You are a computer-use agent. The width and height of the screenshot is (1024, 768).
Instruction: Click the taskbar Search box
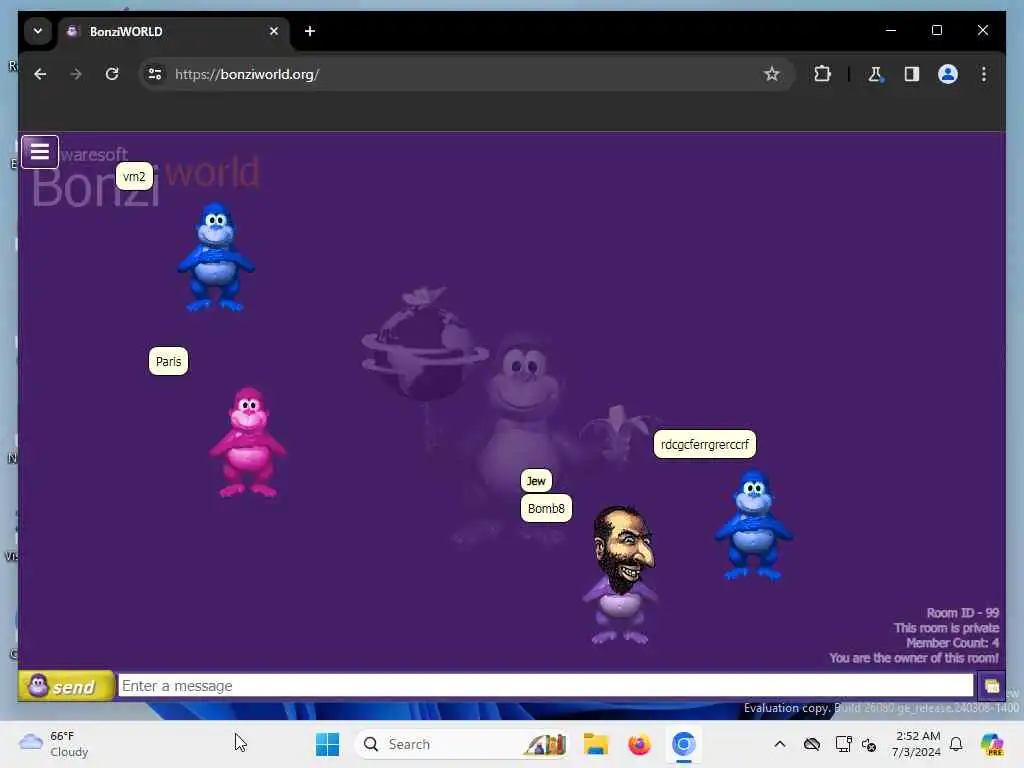click(460, 744)
